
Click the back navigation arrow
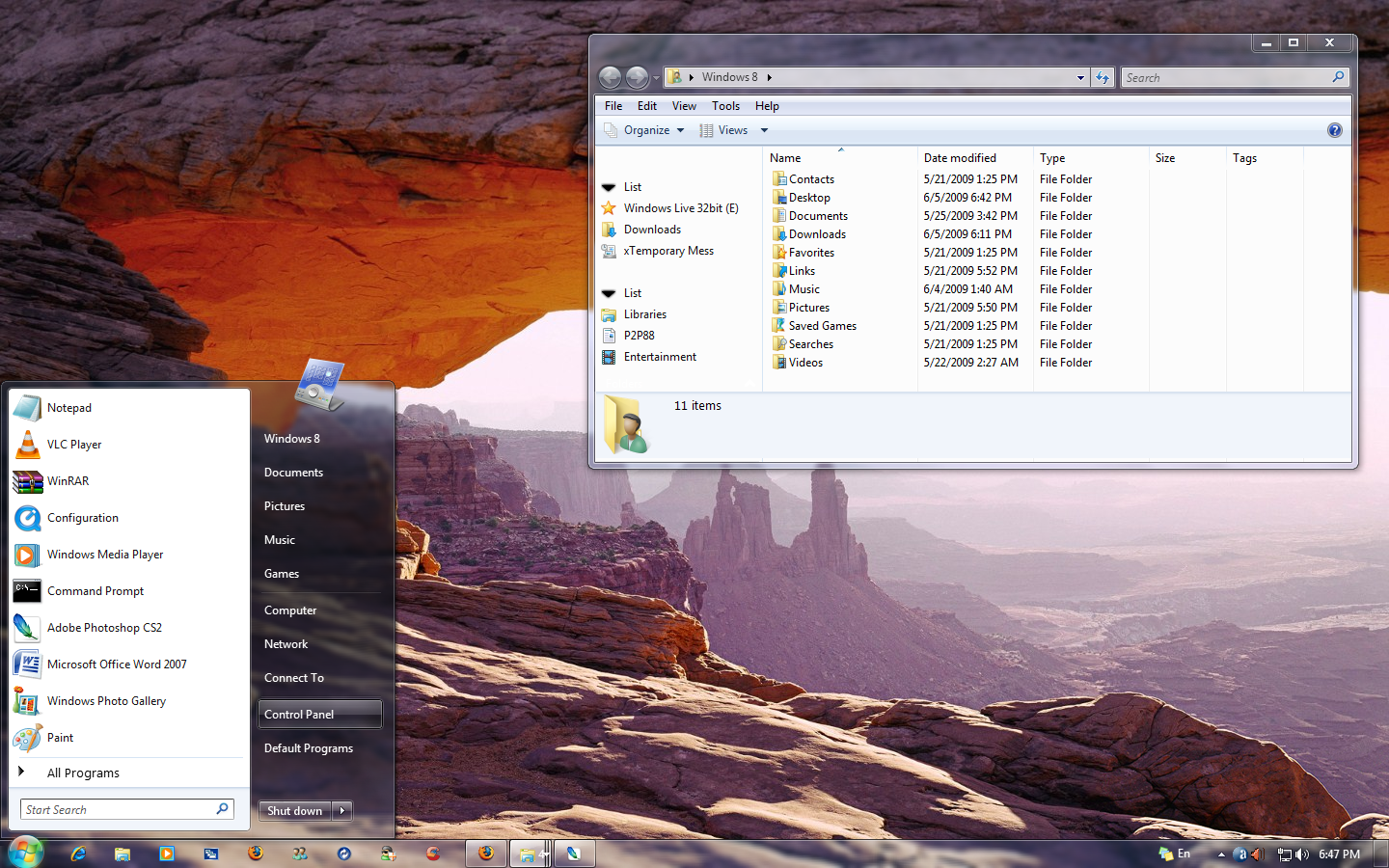pyautogui.click(x=611, y=77)
